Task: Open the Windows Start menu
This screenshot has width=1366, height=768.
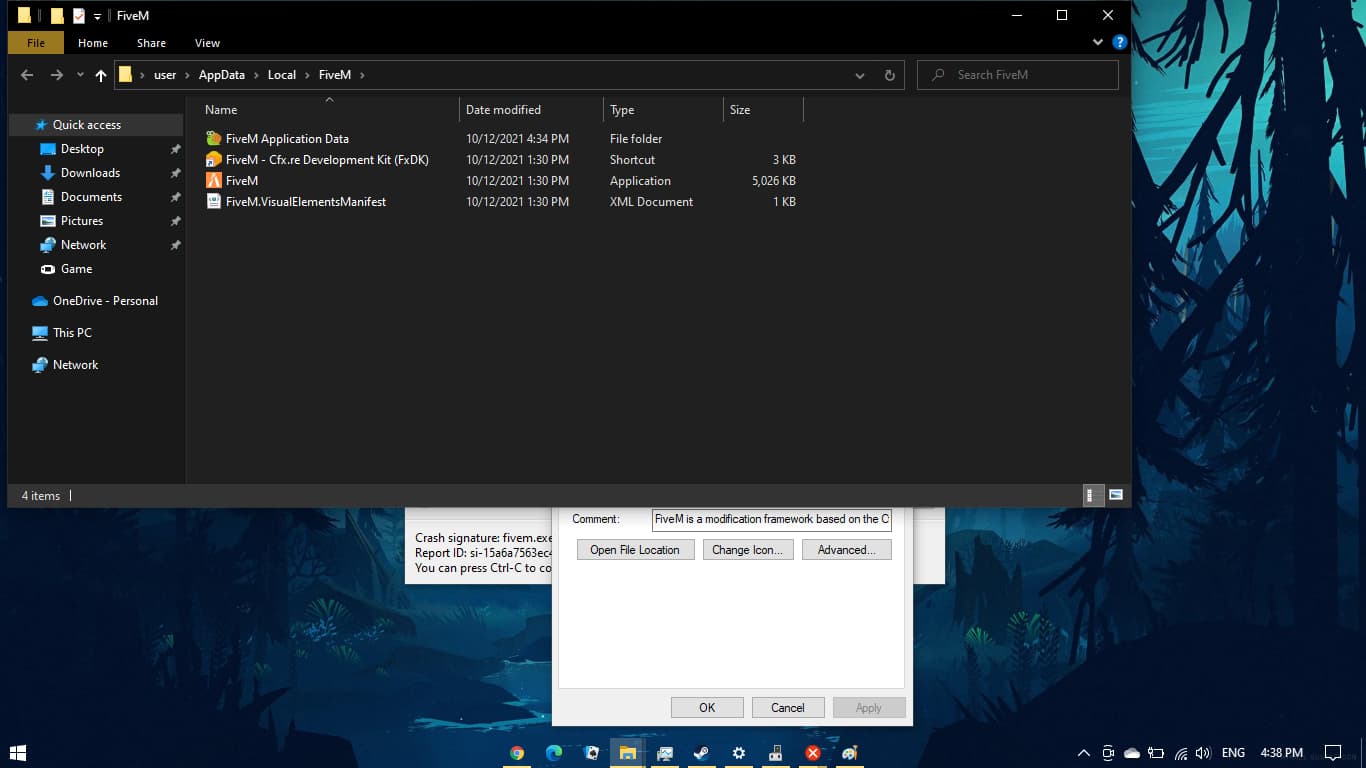Action: (x=17, y=753)
